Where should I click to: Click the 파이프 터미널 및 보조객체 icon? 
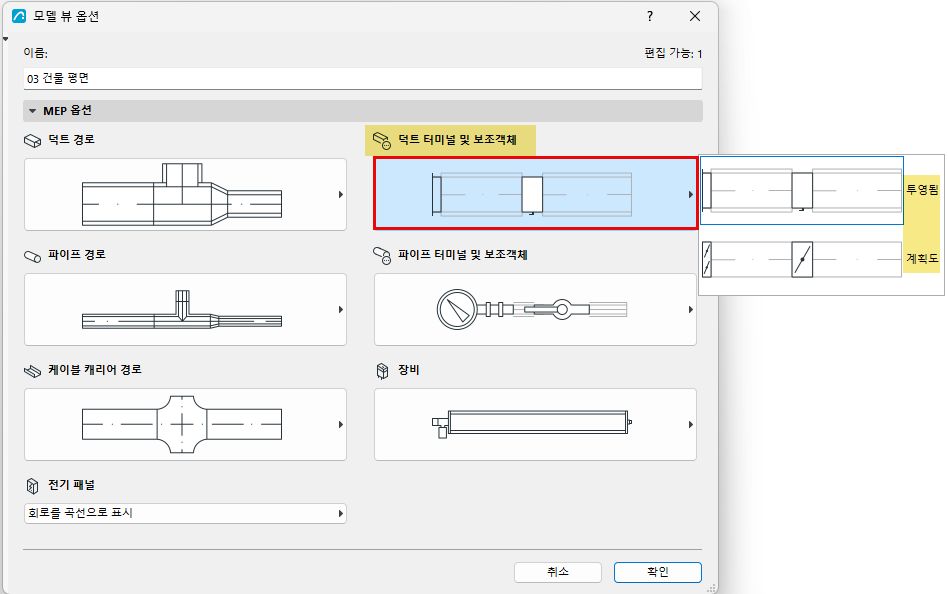[382, 256]
